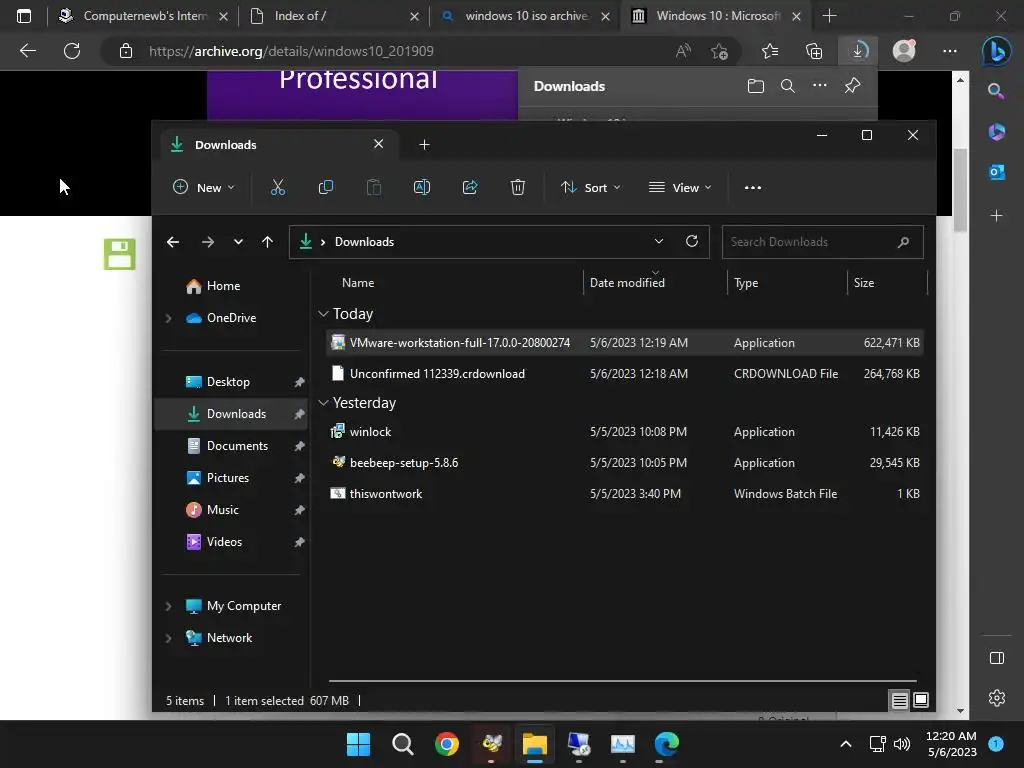Image resolution: width=1024 pixels, height=768 pixels.
Task: Select Documents in navigation pane
Action: tap(232, 446)
